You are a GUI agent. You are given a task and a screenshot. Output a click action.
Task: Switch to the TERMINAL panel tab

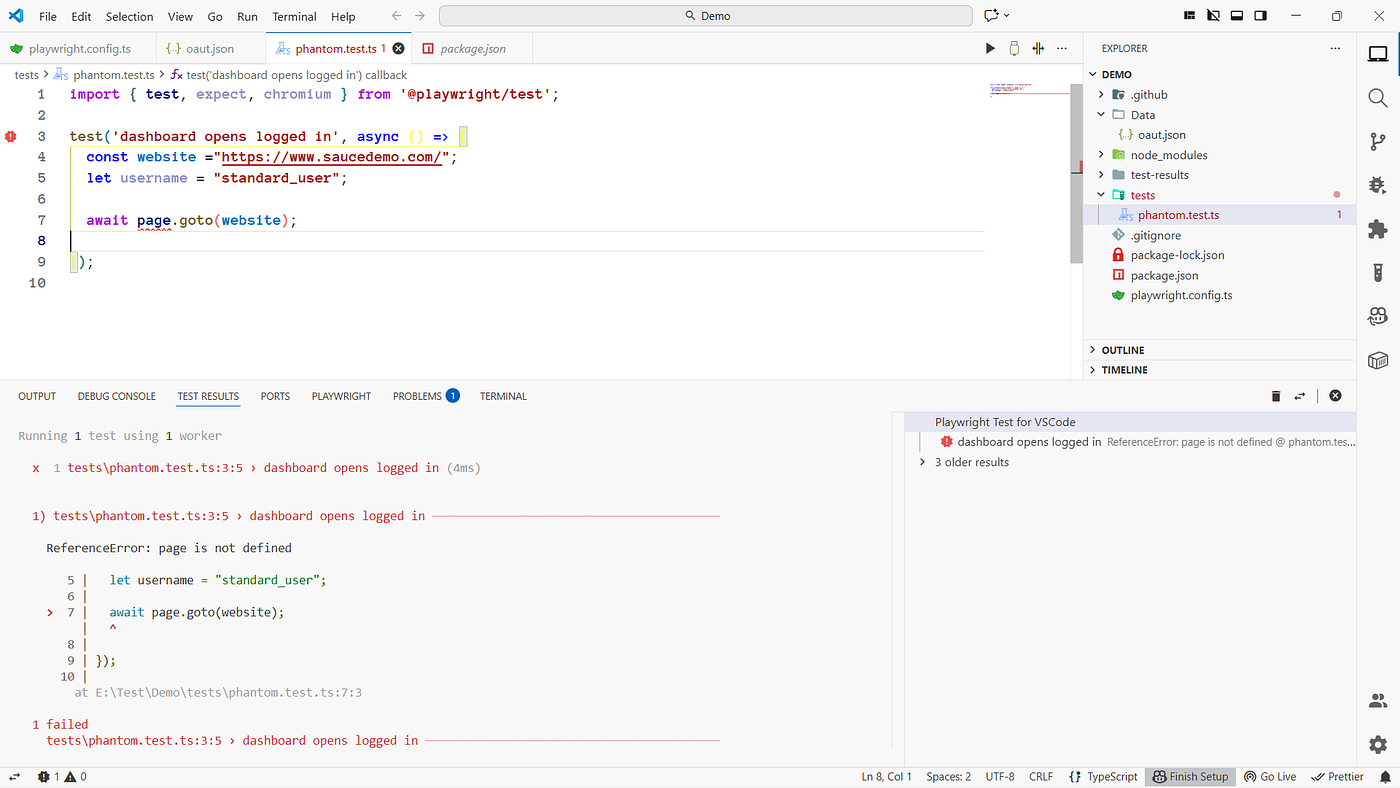503,396
